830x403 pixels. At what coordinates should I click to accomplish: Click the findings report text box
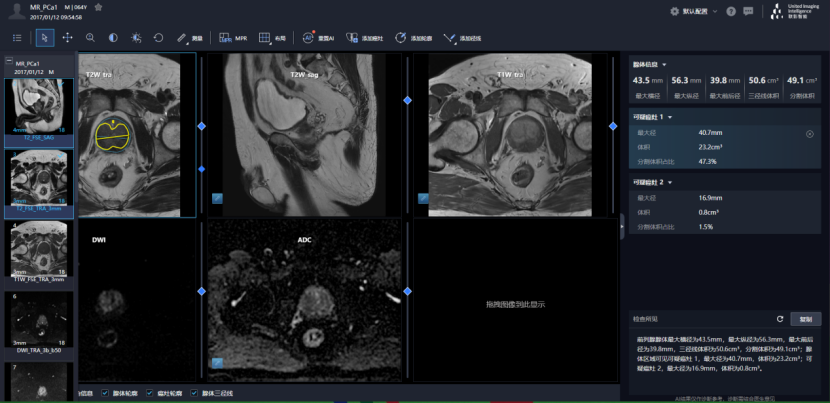725,360
